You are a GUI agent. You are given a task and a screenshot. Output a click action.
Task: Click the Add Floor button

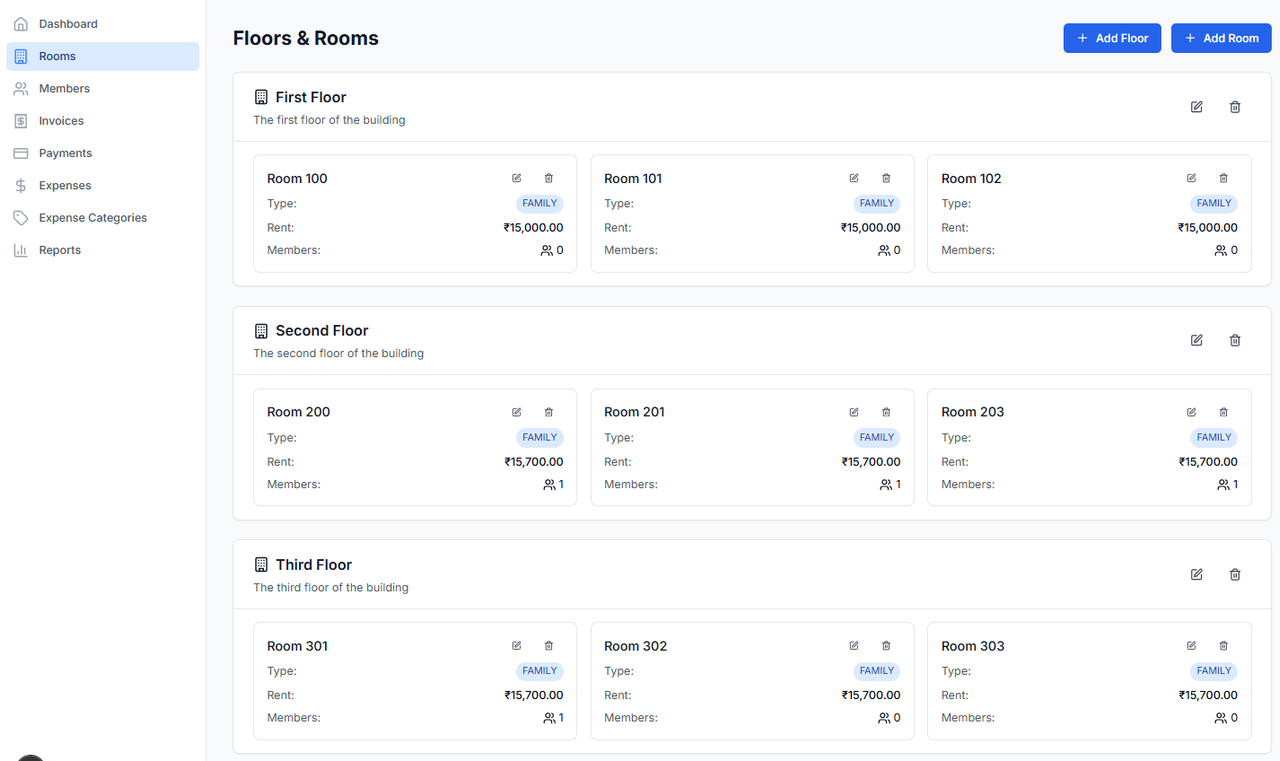pos(1112,38)
